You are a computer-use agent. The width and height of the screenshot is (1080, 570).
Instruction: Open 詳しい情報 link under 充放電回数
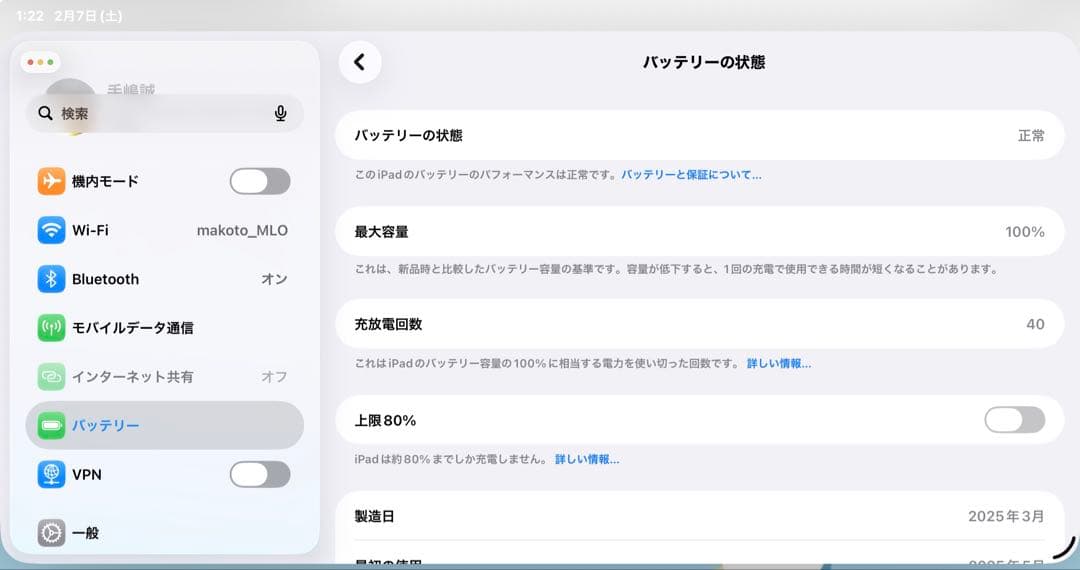[x=779, y=363]
